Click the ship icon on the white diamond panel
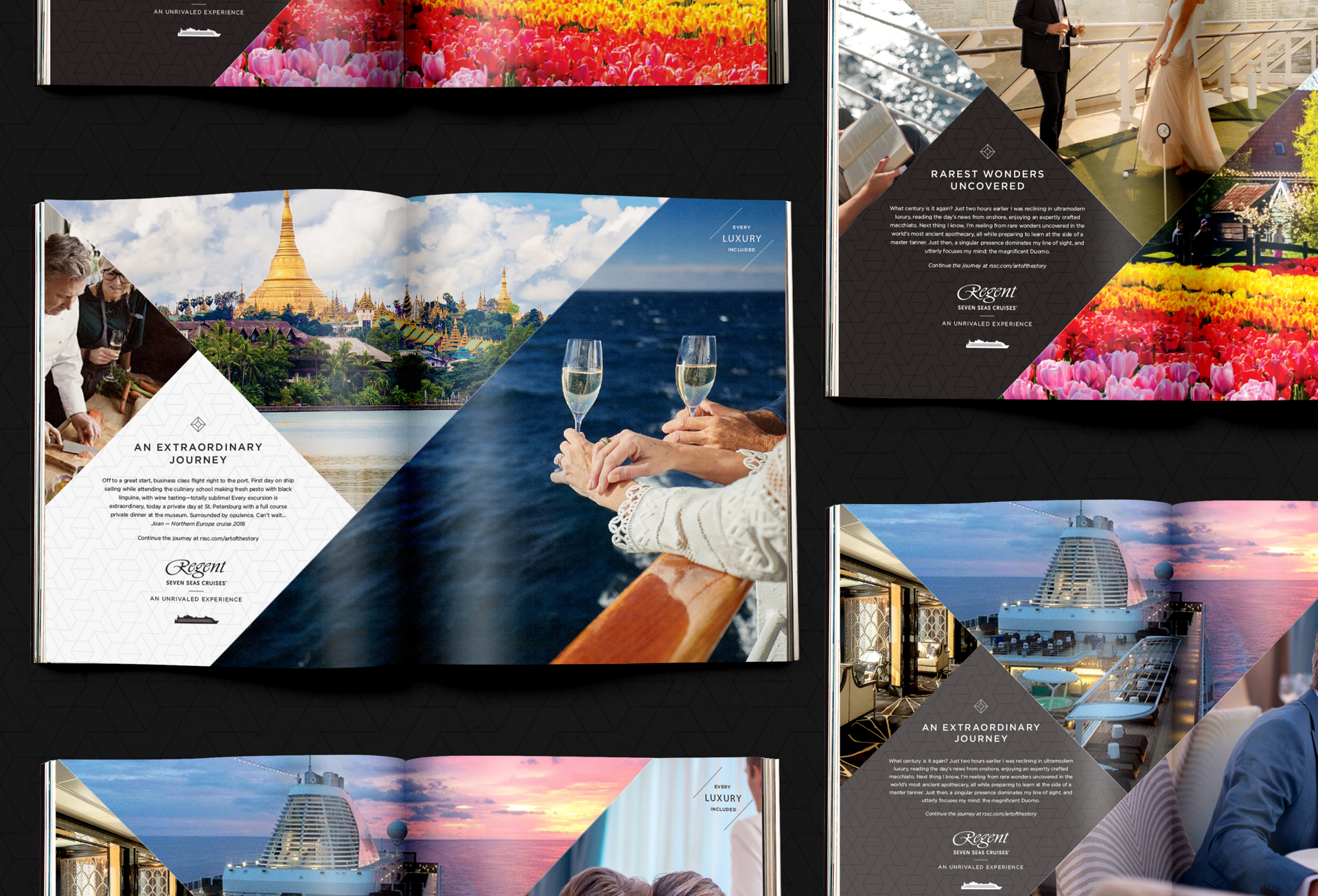The height and width of the screenshot is (896, 1318). click(196, 619)
